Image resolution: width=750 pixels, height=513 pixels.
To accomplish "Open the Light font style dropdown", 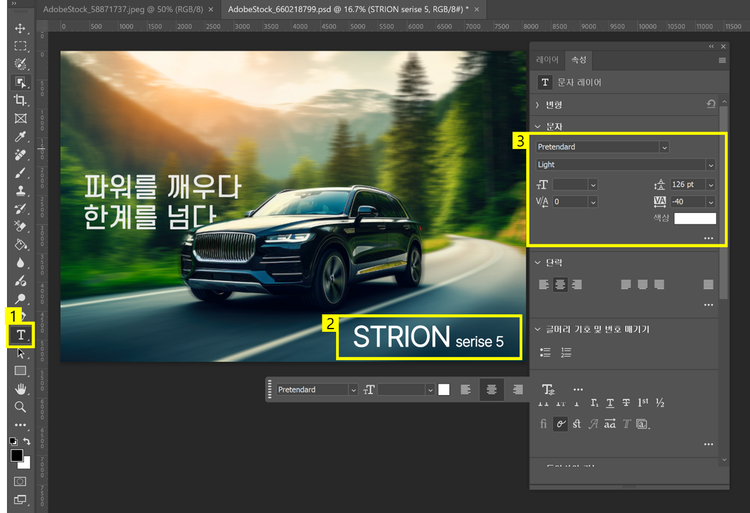I will [710, 165].
